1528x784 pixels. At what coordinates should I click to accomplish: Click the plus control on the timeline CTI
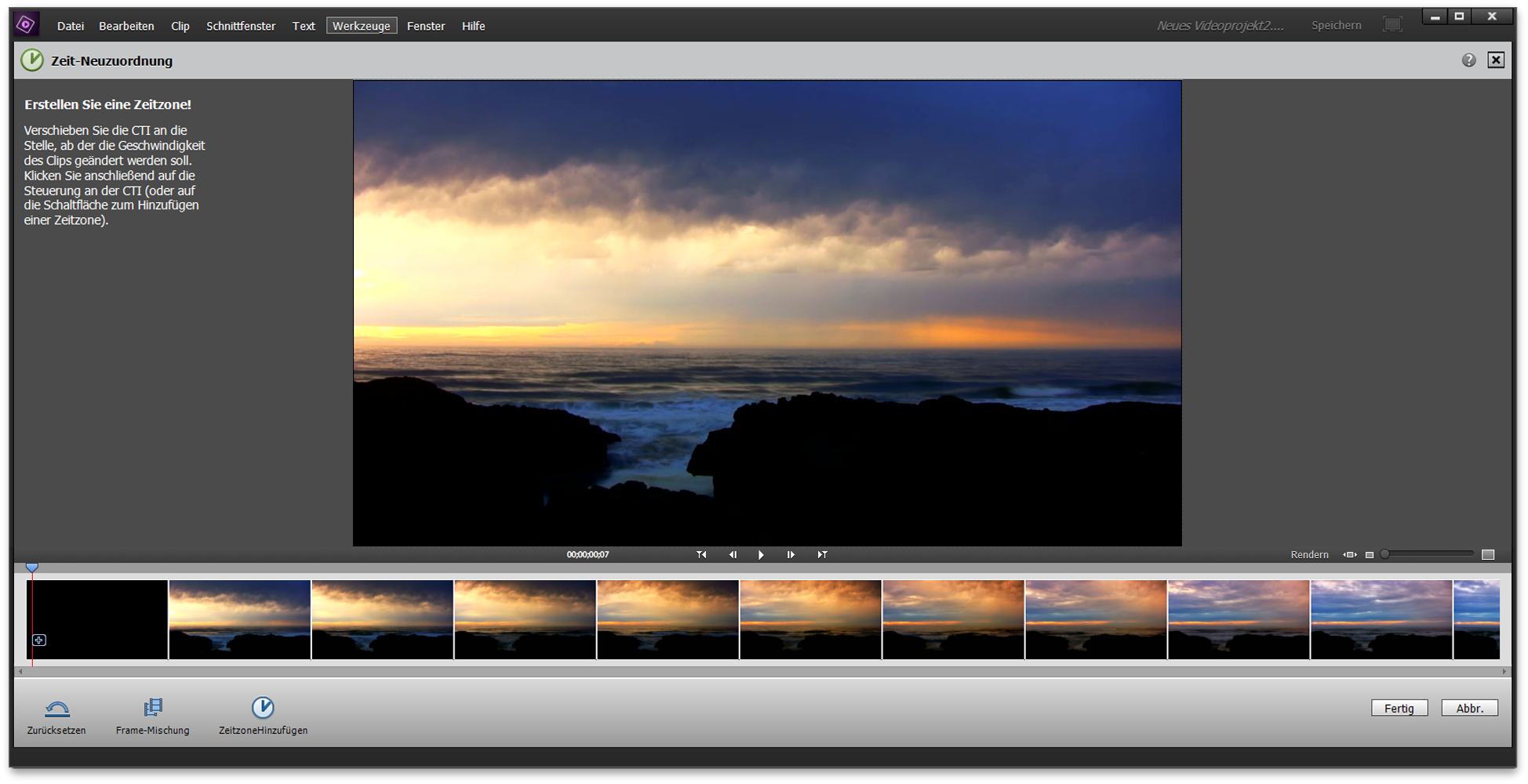point(39,641)
